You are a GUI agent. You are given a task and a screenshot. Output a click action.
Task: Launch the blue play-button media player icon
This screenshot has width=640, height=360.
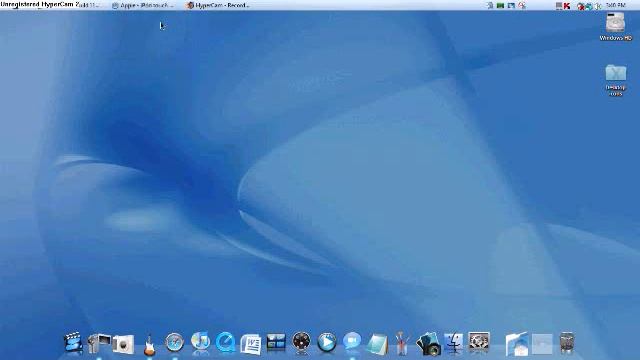coord(327,342)
